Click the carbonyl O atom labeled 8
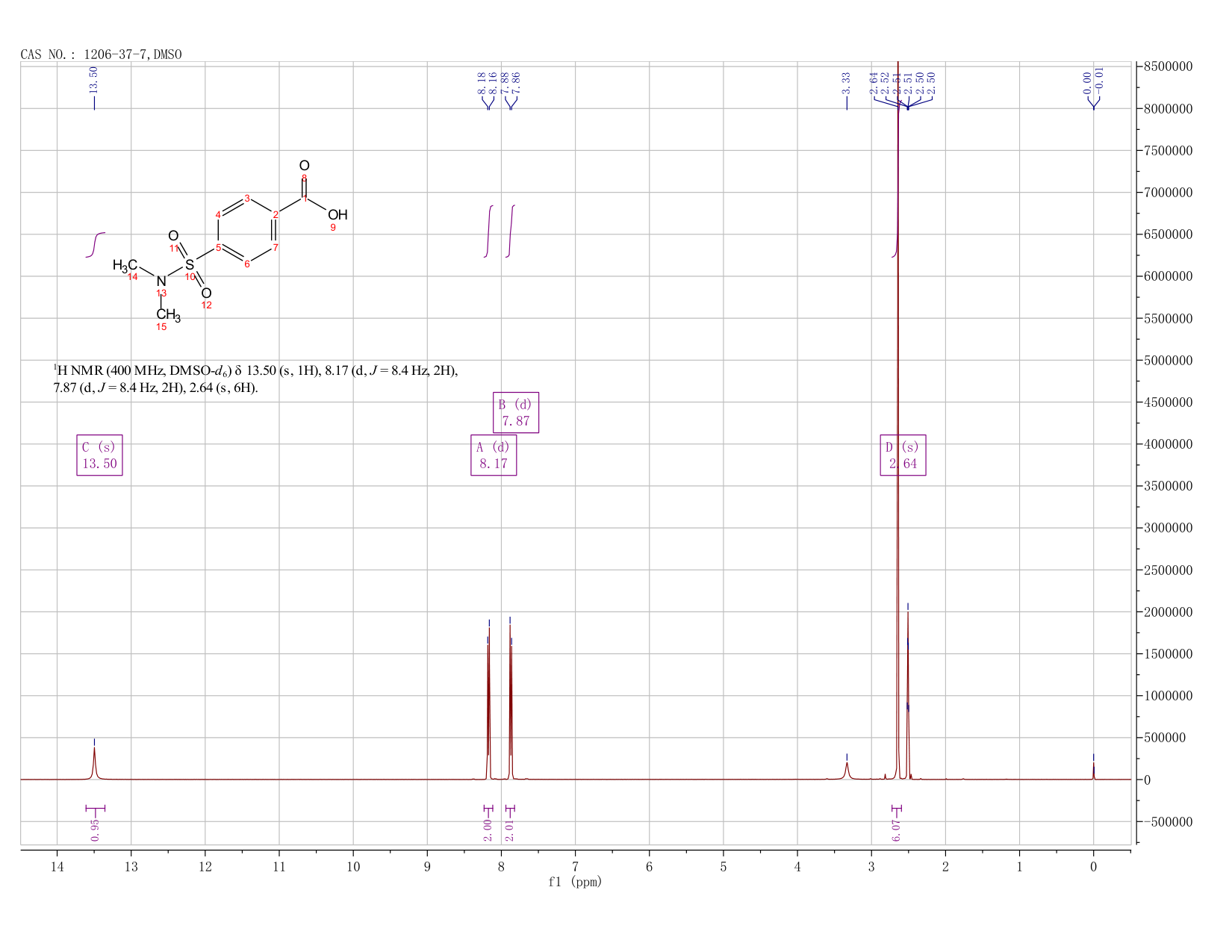The image size is (1232, 952). (x=304, y=166)
